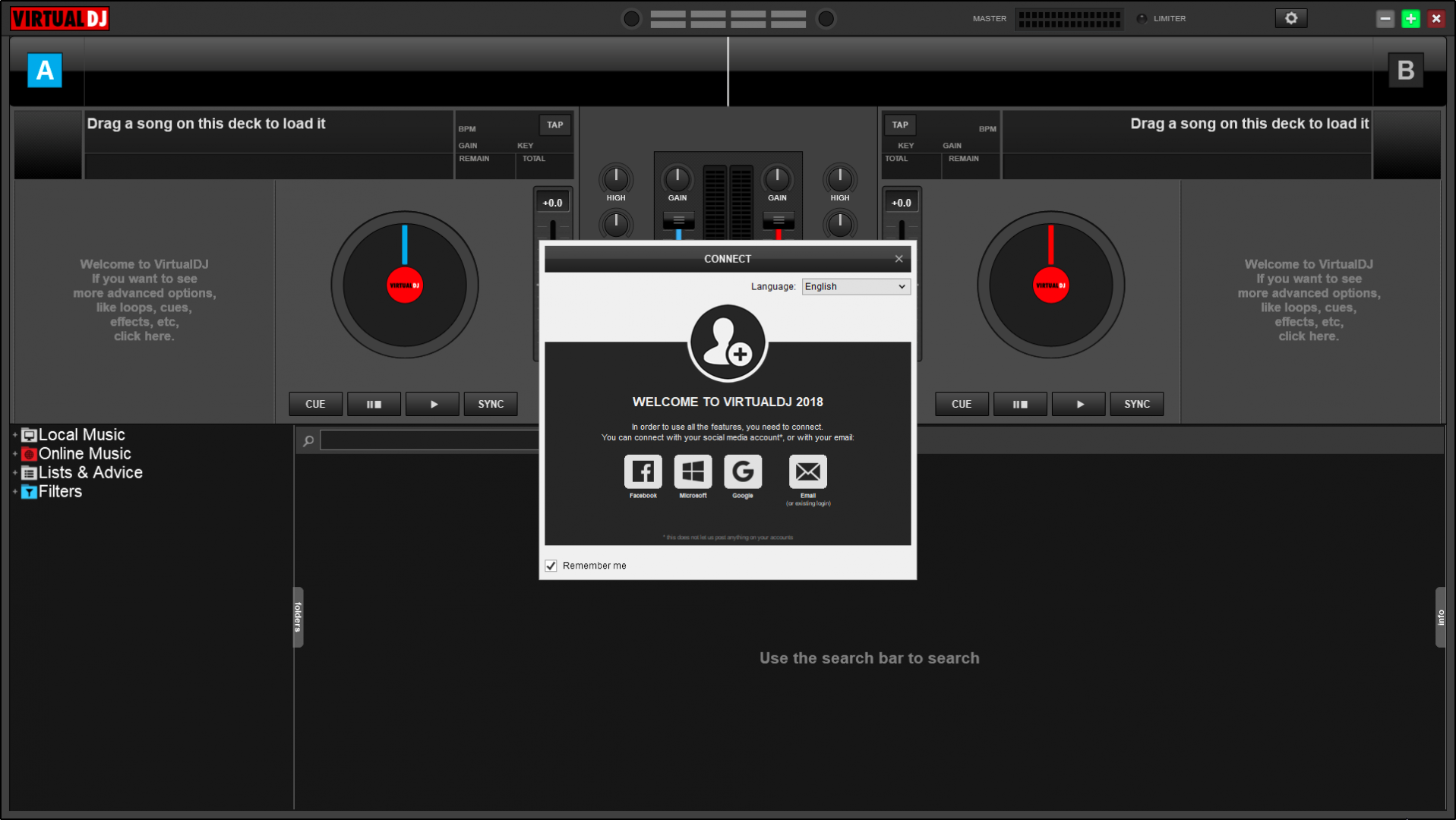Click the green maximize window button
Screen dimensions: 1456x820
tap(1410, 18)
